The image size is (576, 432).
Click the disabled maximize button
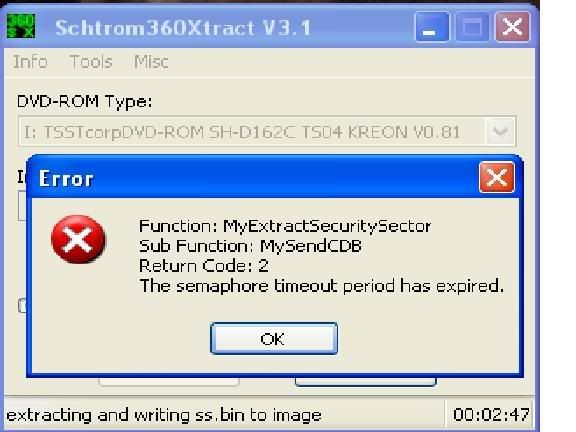(472, 26)
